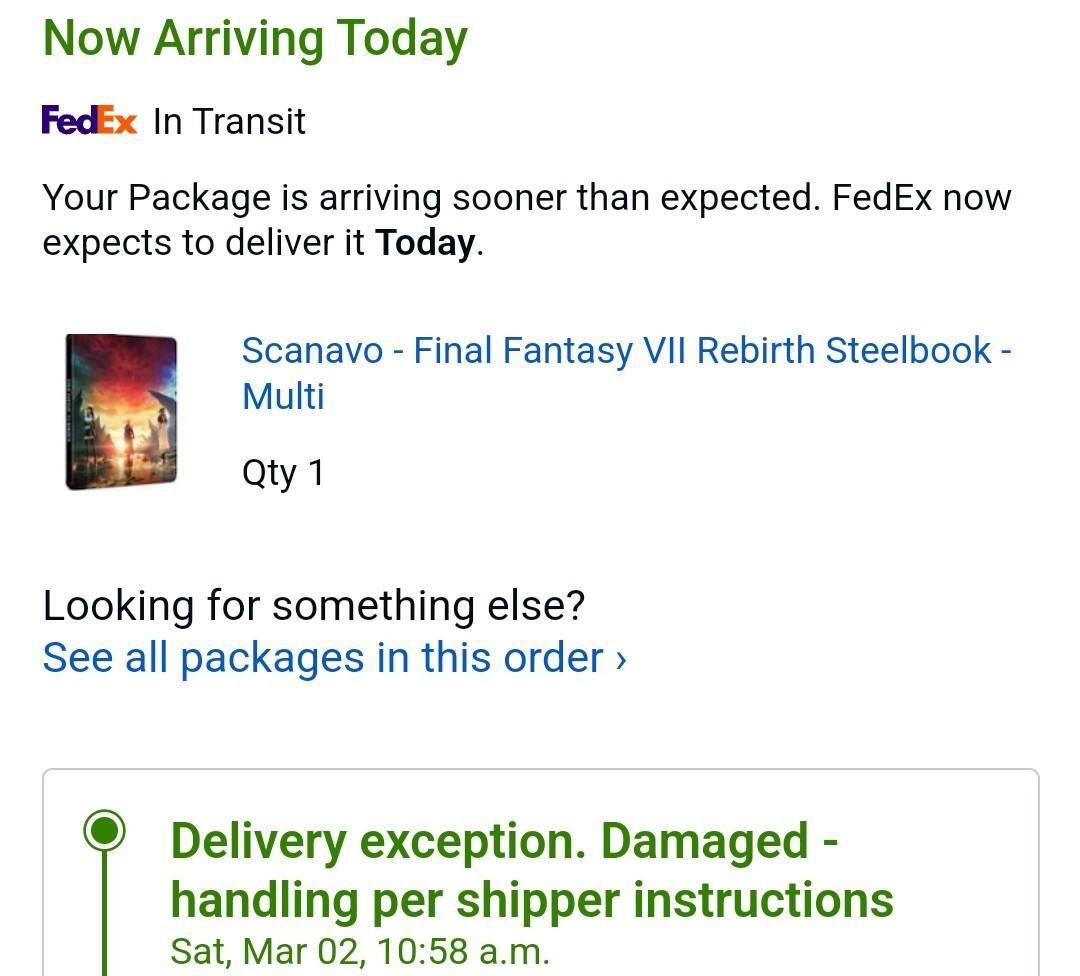Click 'expects to deliver it' message line
Screen dimensions: 1080x976
207,243
